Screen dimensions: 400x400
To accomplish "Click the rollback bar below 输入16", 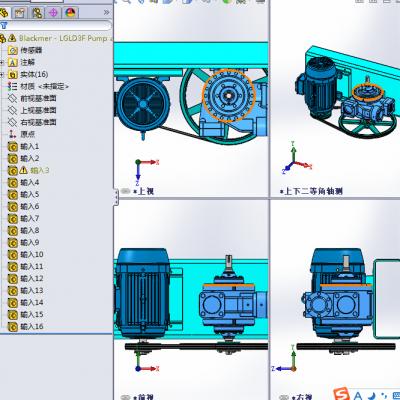I will [x=57, y=333].
